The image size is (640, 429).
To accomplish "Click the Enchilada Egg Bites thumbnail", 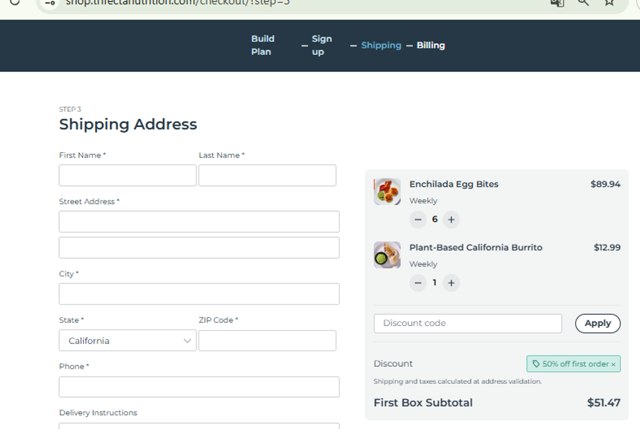I will coord(387,191).
